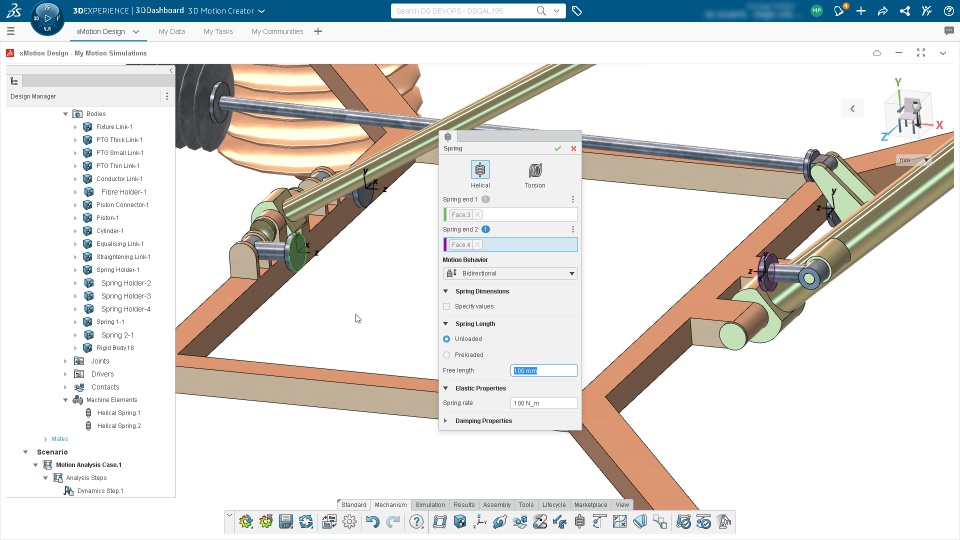Switch to the Simulation toolbar tab
Screen dimensions: 960x540
click(x=430, y=504)
